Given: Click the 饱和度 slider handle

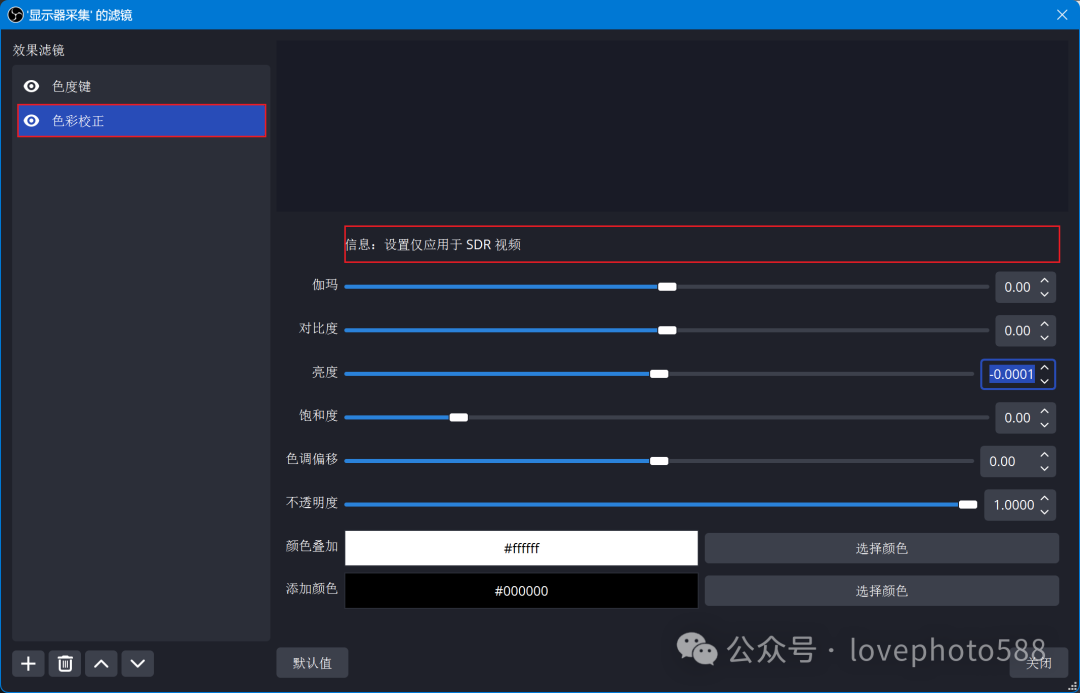Looking at the screenshot, I should pyautogui.click(x=459, y=417).
